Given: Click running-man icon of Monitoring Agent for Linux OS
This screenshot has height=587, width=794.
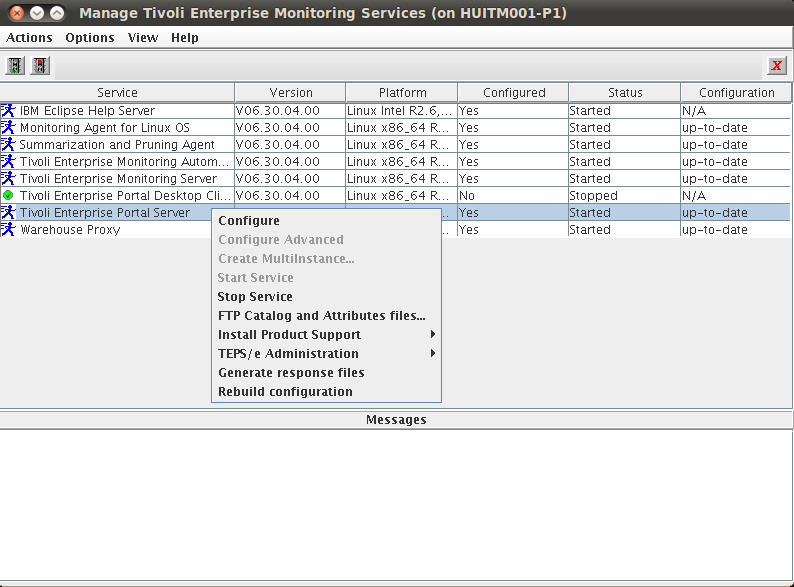Looking at the screenshot, I should point(8,128).
